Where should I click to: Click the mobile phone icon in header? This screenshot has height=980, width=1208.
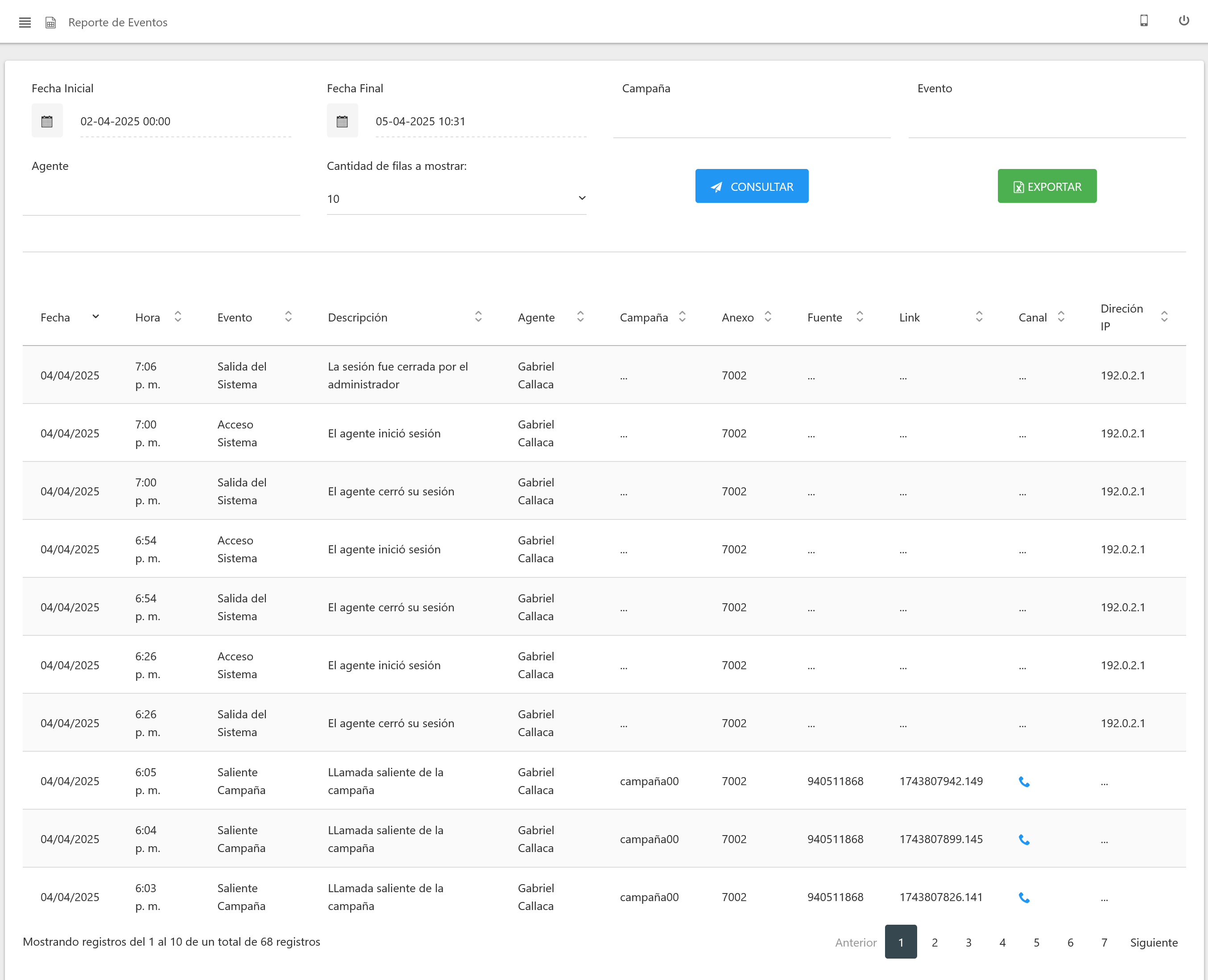coord(1144,21)
